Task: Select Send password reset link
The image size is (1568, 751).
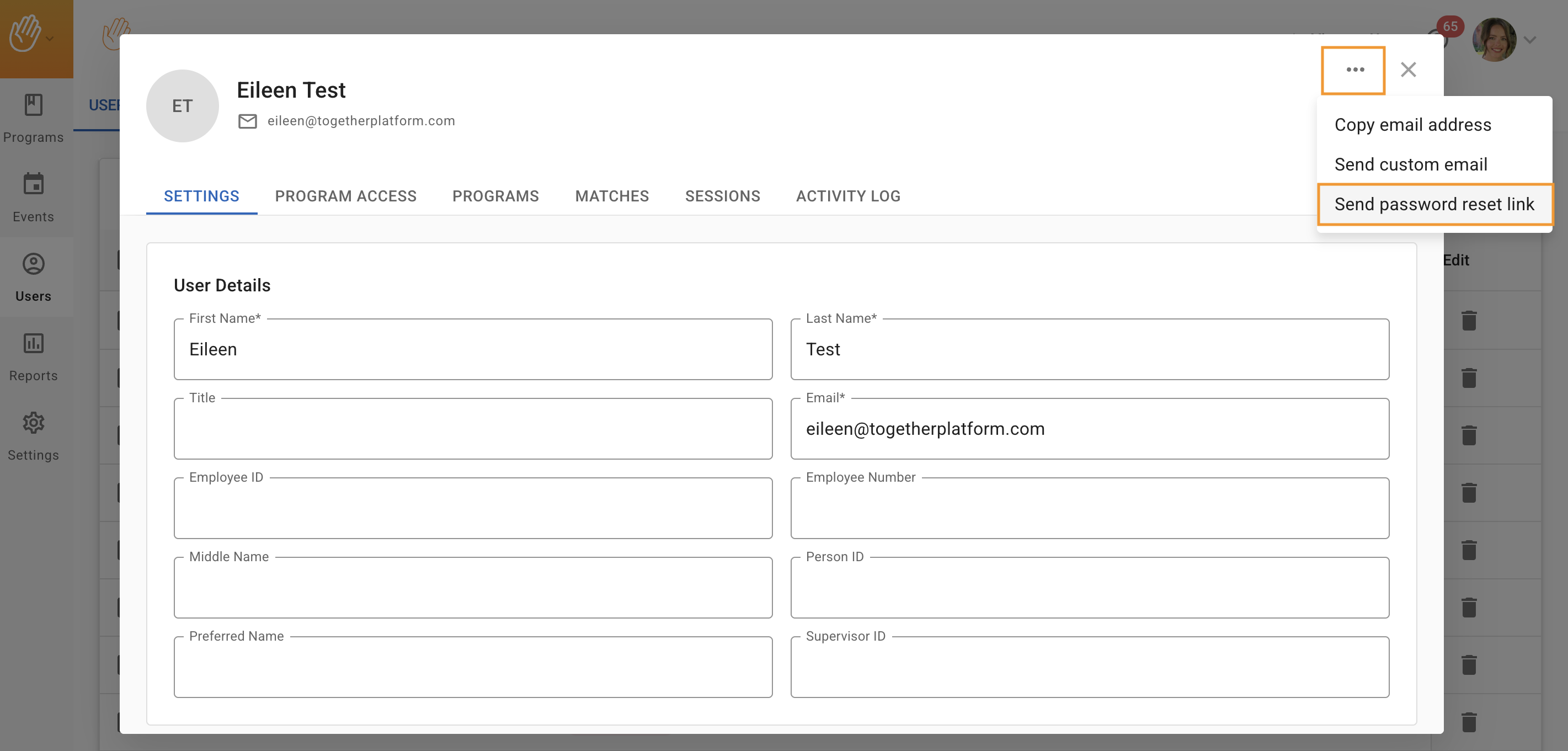Action: coord(1433,205)
